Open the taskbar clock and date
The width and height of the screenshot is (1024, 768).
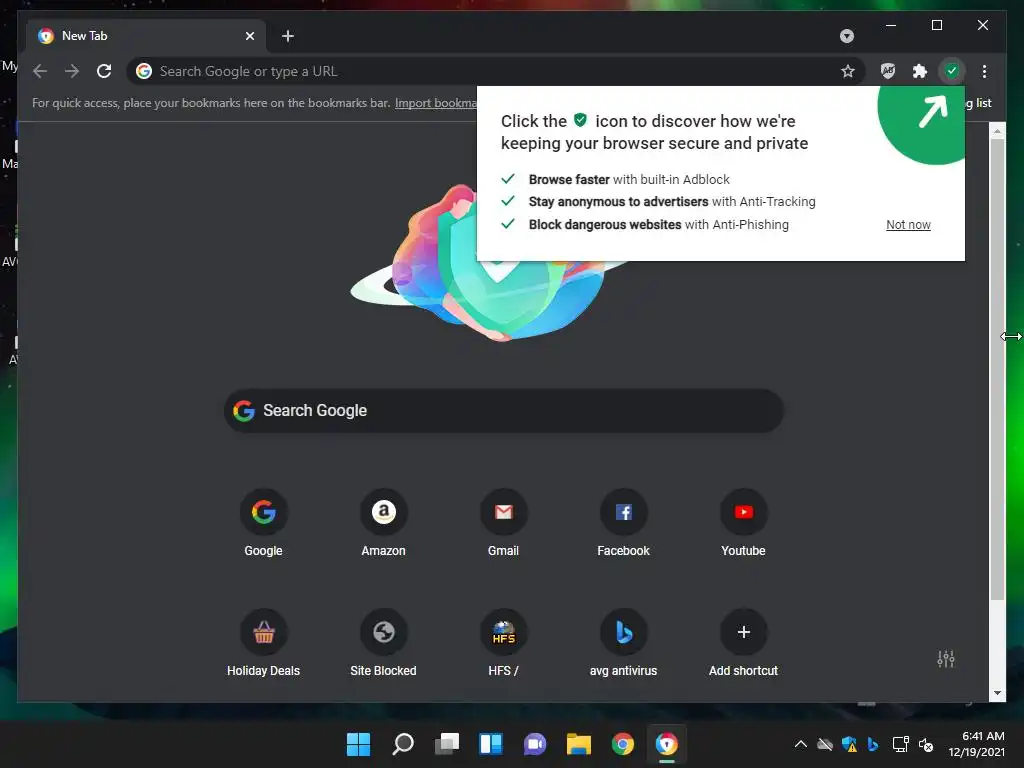coord(976,744)
